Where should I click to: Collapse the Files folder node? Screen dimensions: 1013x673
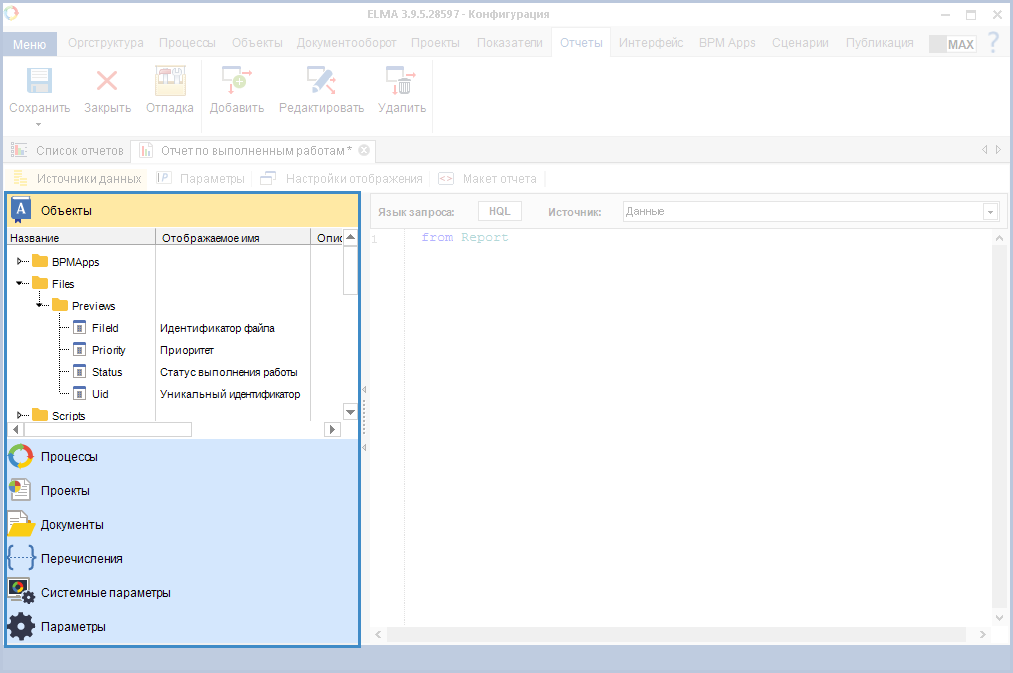(x=20, y=284)
